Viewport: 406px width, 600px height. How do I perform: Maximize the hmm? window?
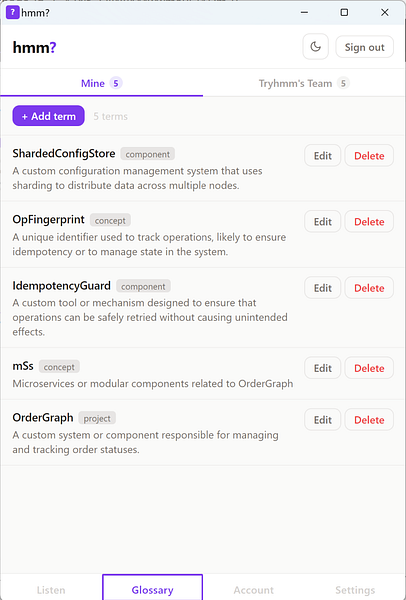344,13
